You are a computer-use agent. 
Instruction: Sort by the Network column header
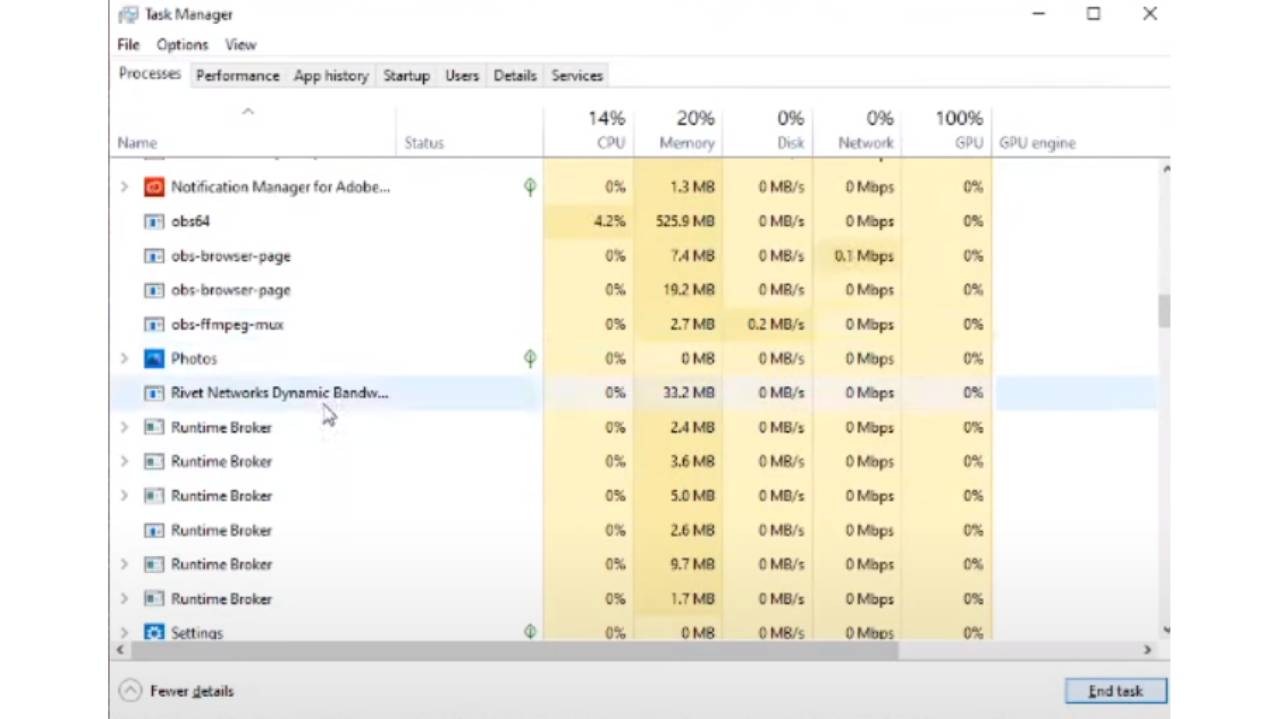(857, 130)
